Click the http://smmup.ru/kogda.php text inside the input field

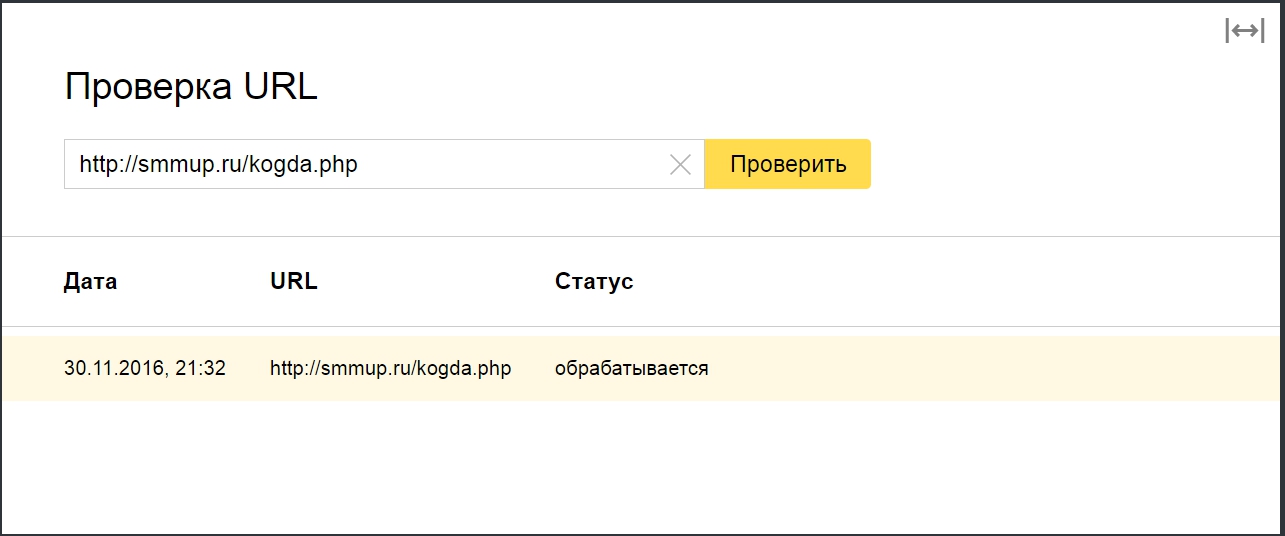click(x=218, y=165)
